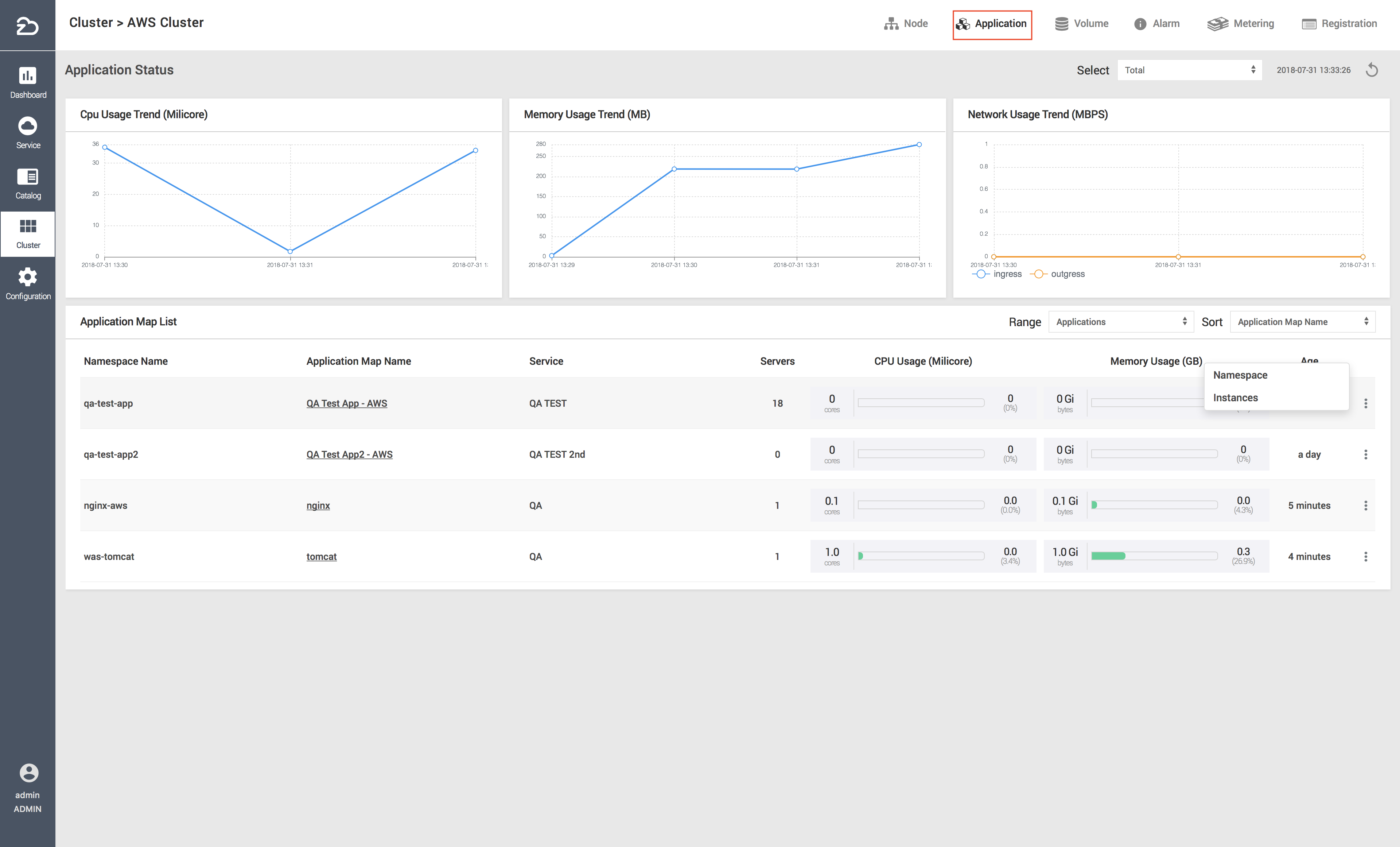1400x847 pixels.
Task: Choose Namespace from the popup menu
Action: tap(1240, 375)
